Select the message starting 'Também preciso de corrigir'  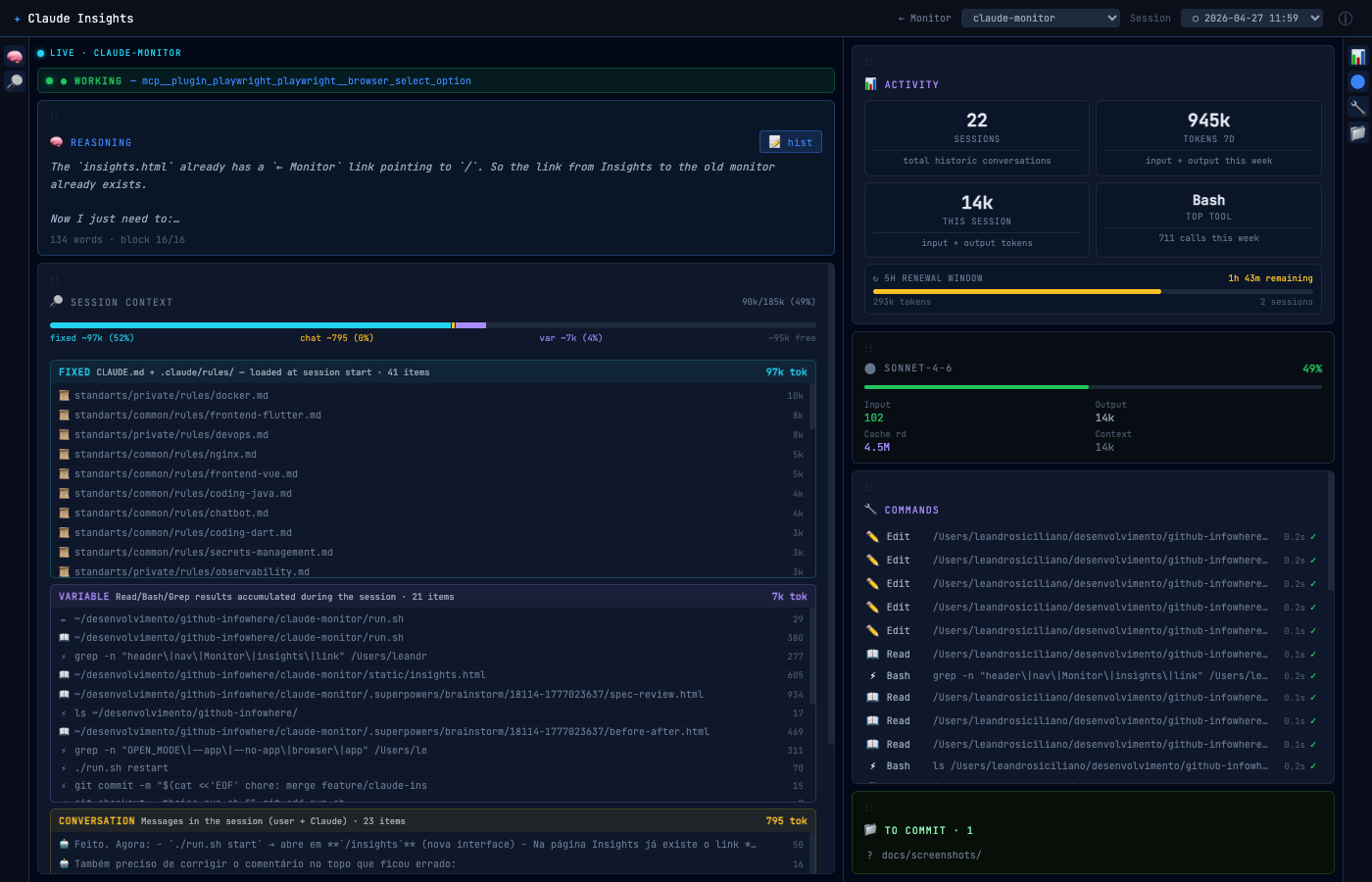click(431, 864)
